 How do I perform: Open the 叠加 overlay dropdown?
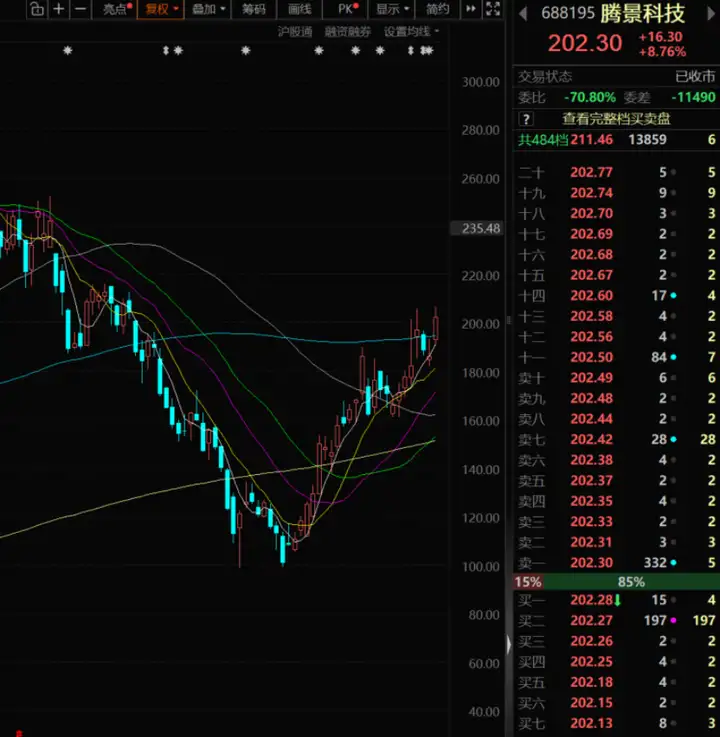[209, 9]
